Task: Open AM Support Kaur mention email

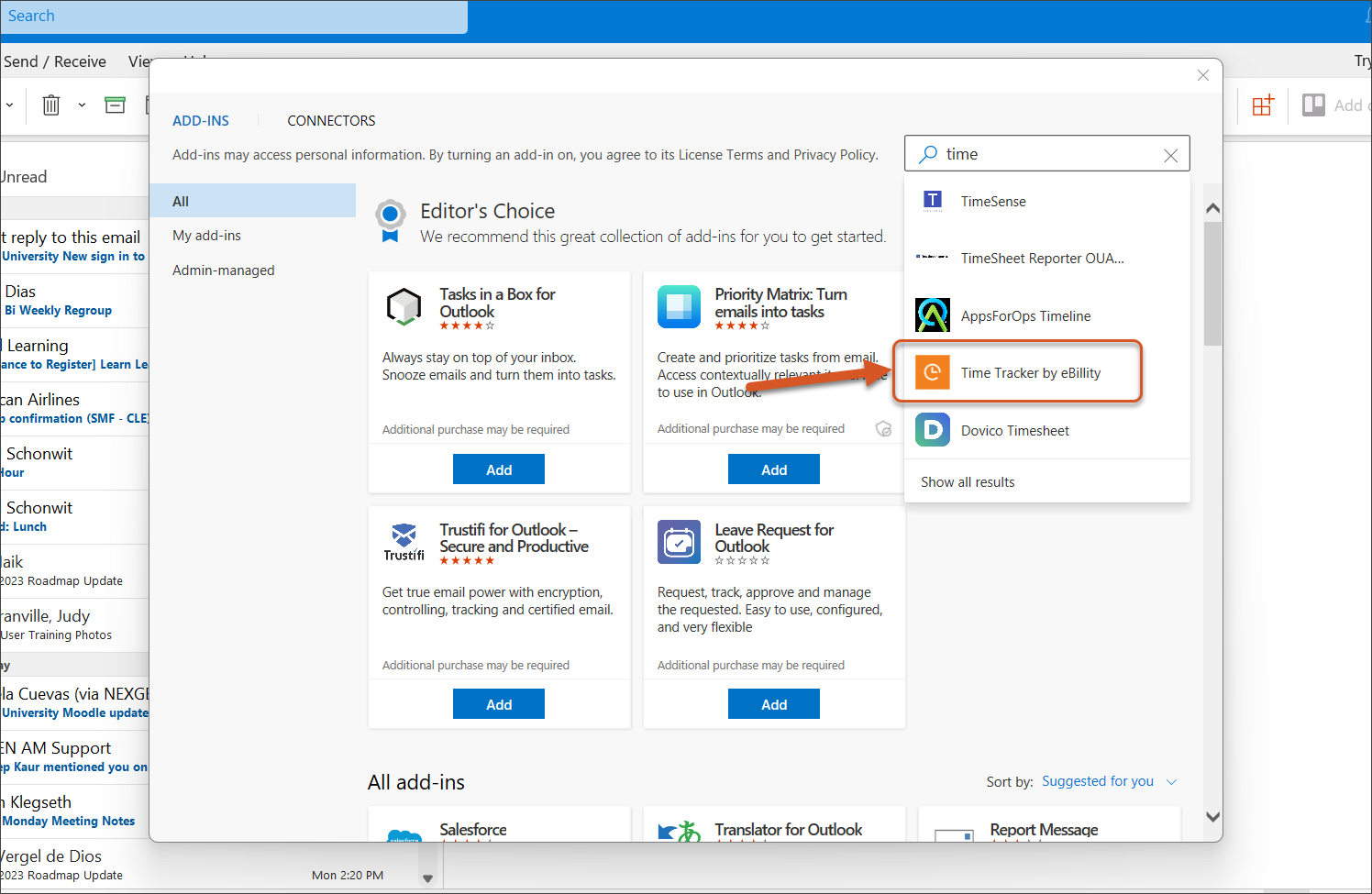Action: pyautogui.click(x=74, y=757)
